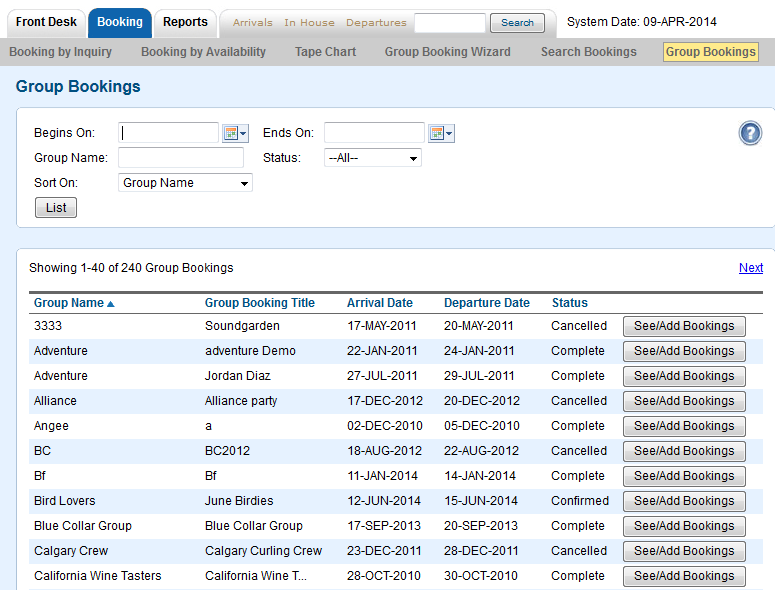
Task: Sort by Status column header
Action: [569, 303]
